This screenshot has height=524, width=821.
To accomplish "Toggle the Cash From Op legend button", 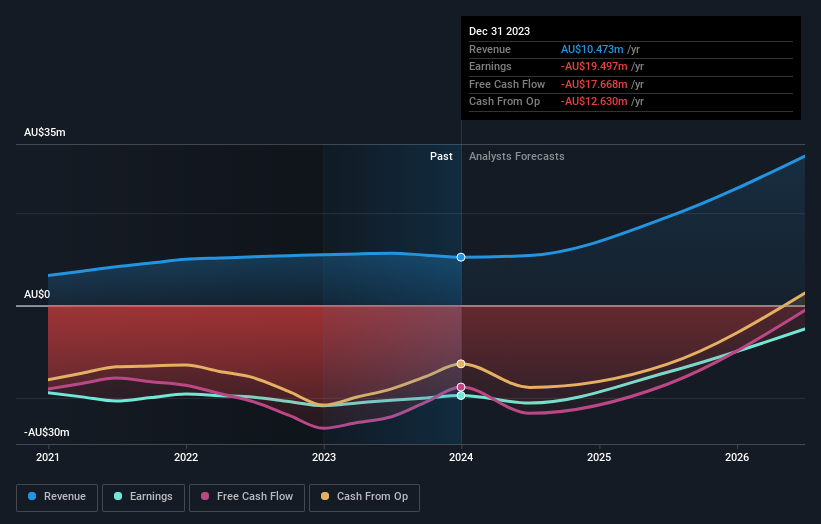I will [x=364, y=497].
